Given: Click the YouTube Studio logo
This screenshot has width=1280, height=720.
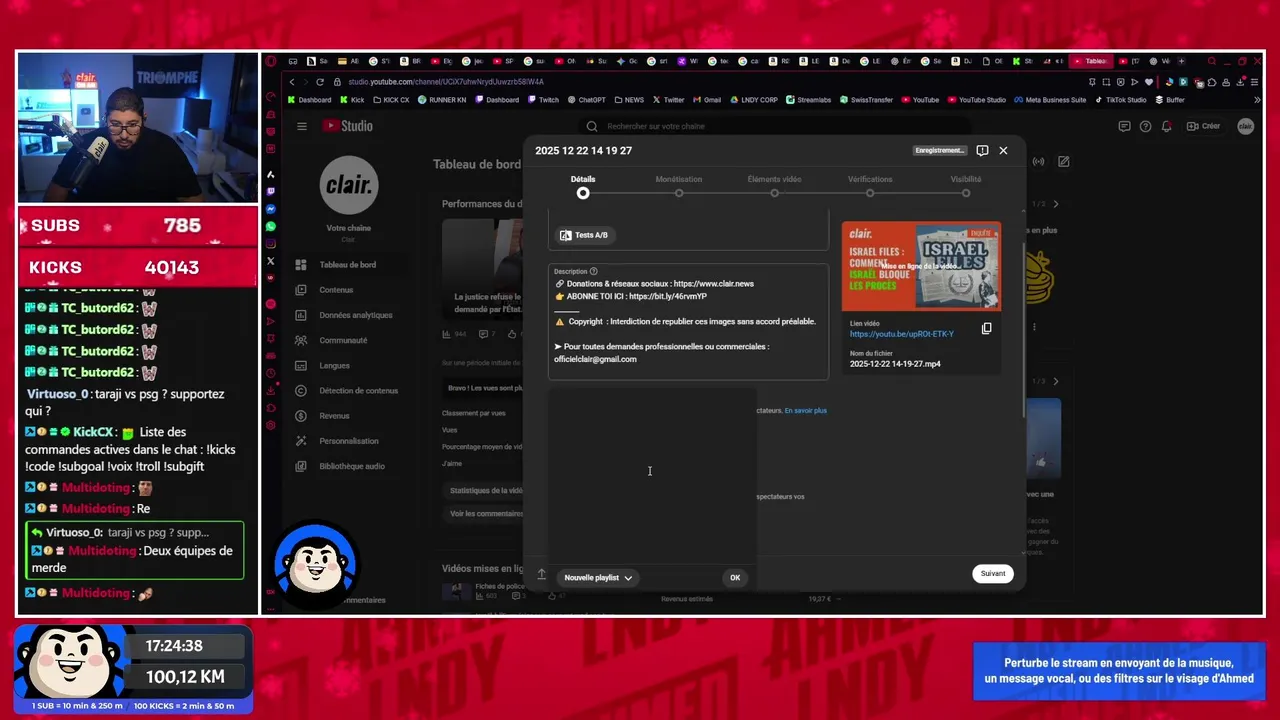Looking at the screenshot, I should click(347, 126).
